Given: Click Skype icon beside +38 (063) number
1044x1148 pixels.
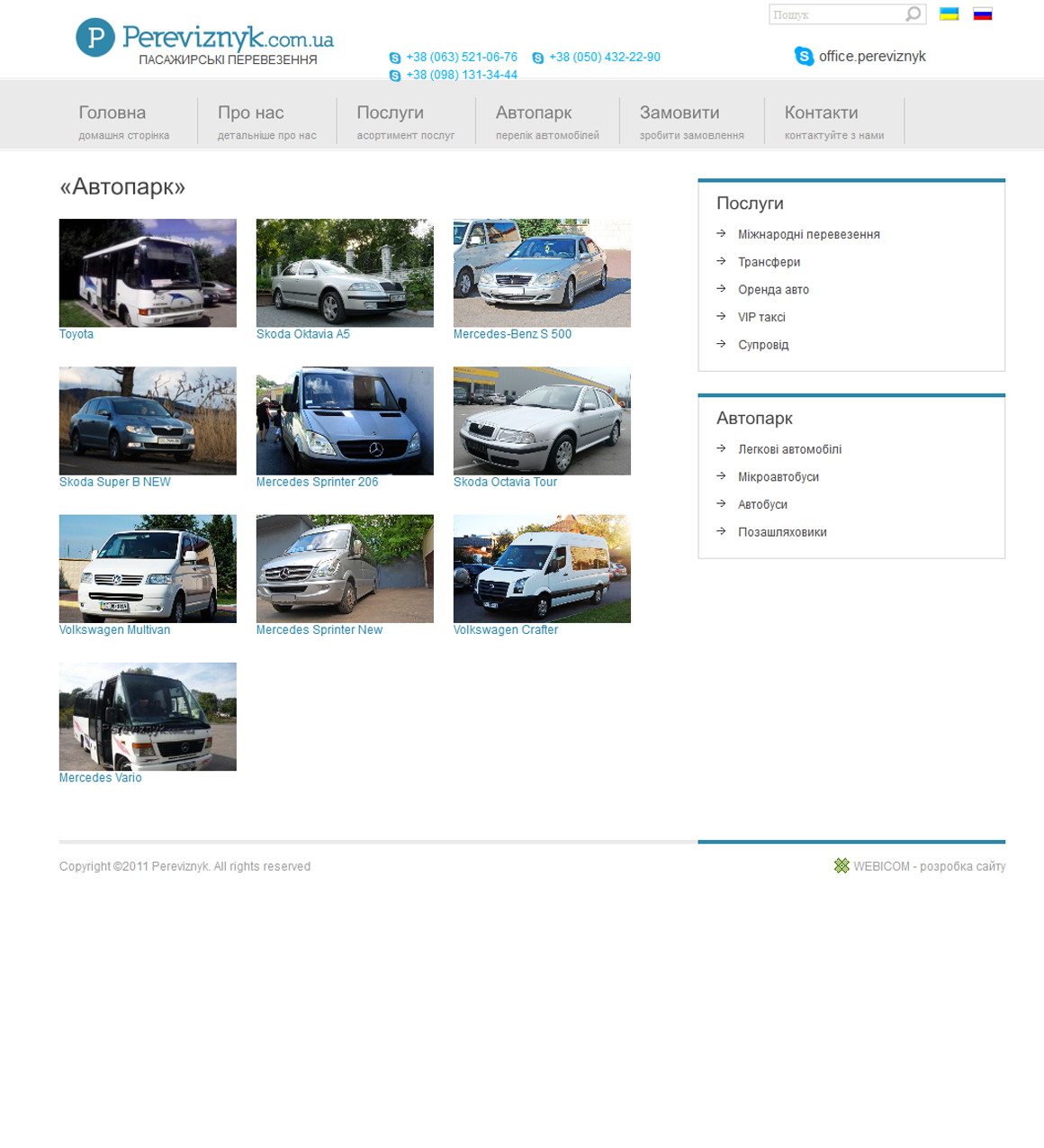Looking at the screenshot, I should [x=395, y=58].
